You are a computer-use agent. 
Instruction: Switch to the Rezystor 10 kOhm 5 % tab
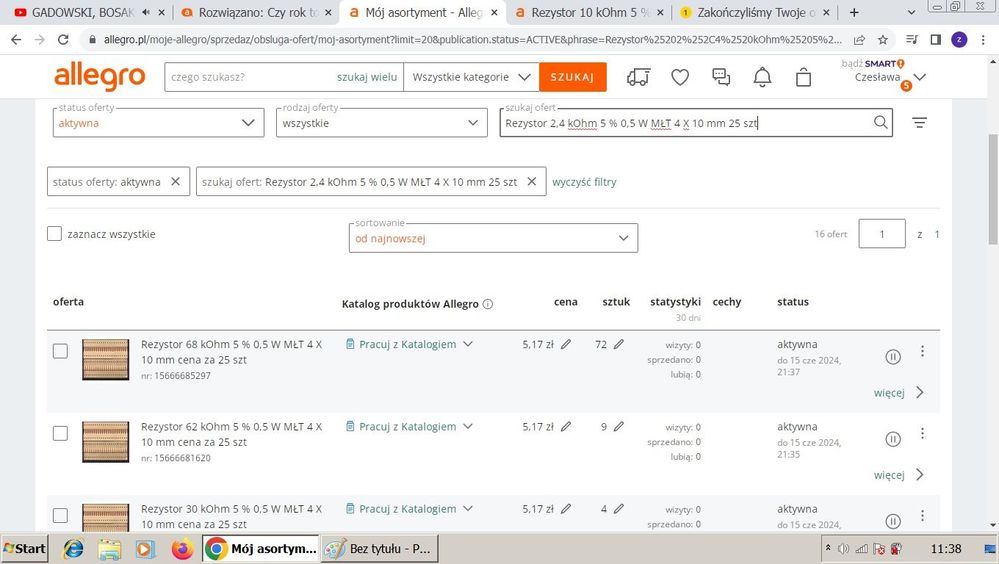(589, 12)
